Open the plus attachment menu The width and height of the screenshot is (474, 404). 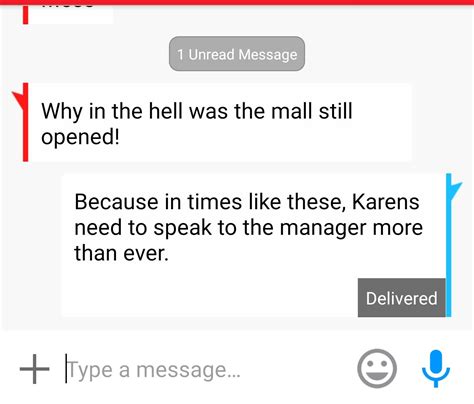pos(34,369)
